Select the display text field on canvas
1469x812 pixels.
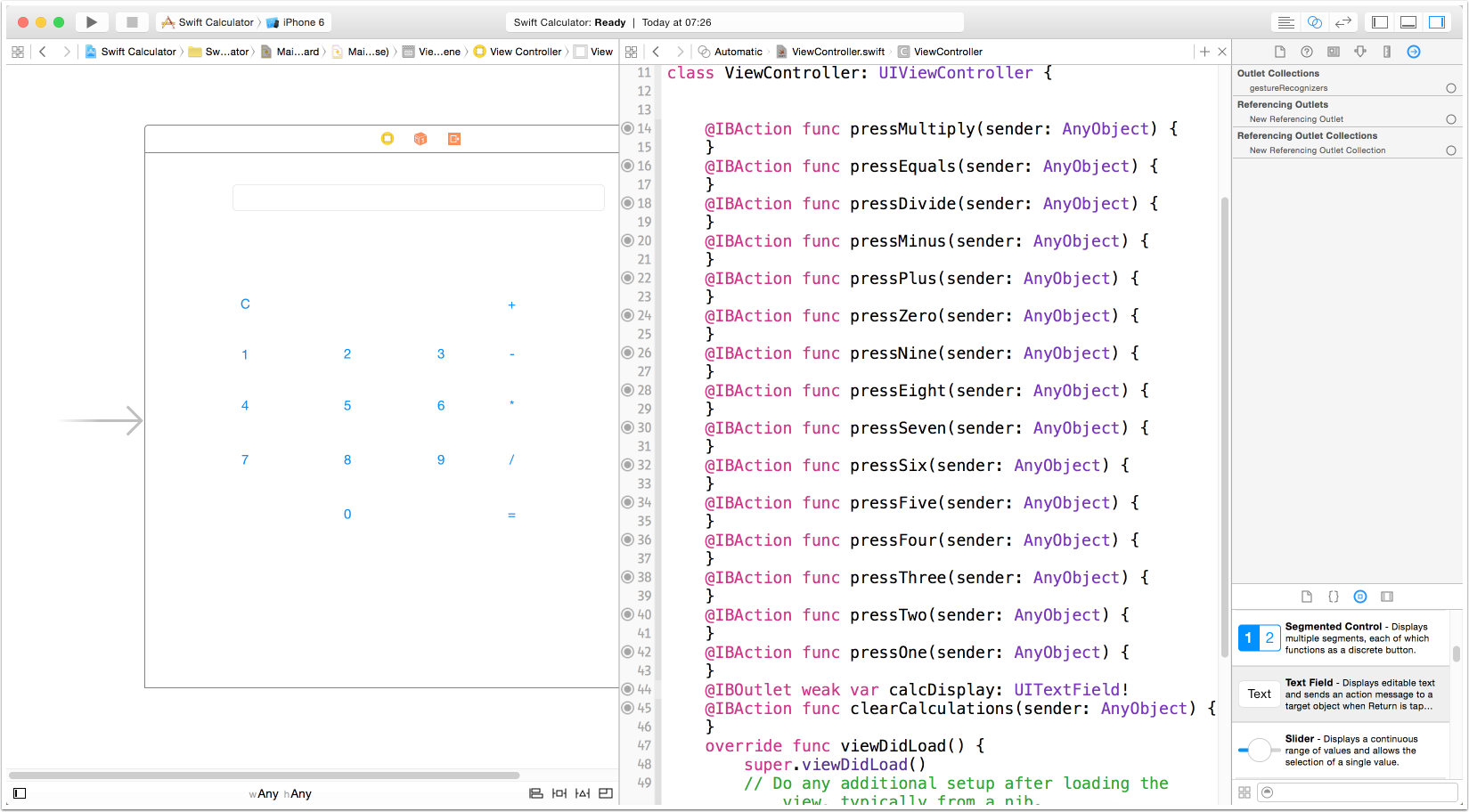click(x=419, y=198)
